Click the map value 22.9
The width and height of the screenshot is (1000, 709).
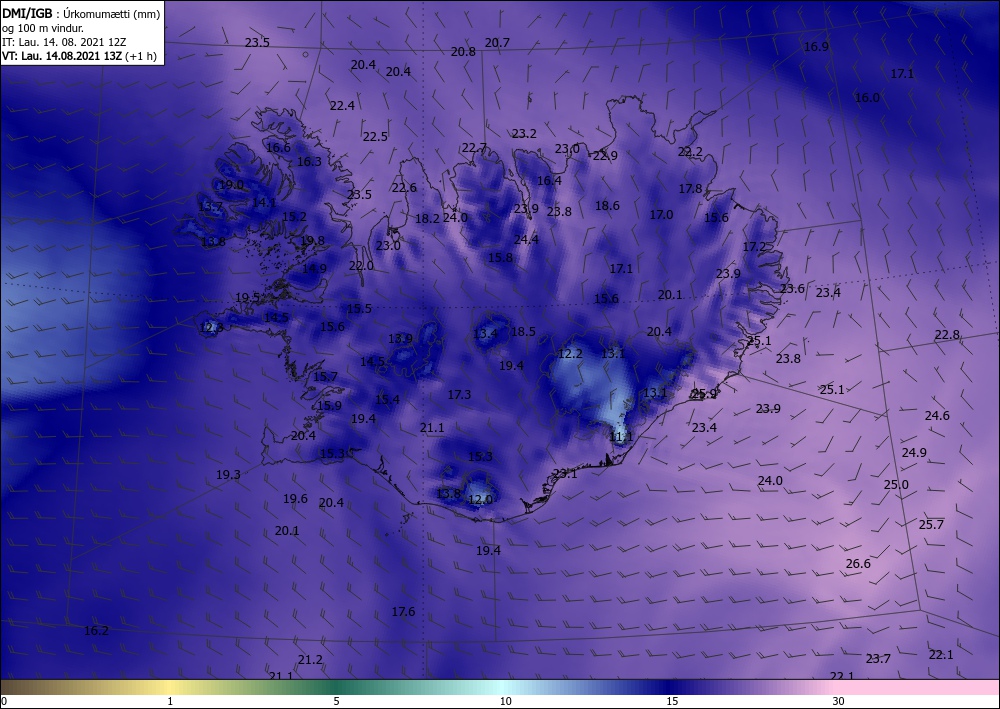click(x=605, y=156)
